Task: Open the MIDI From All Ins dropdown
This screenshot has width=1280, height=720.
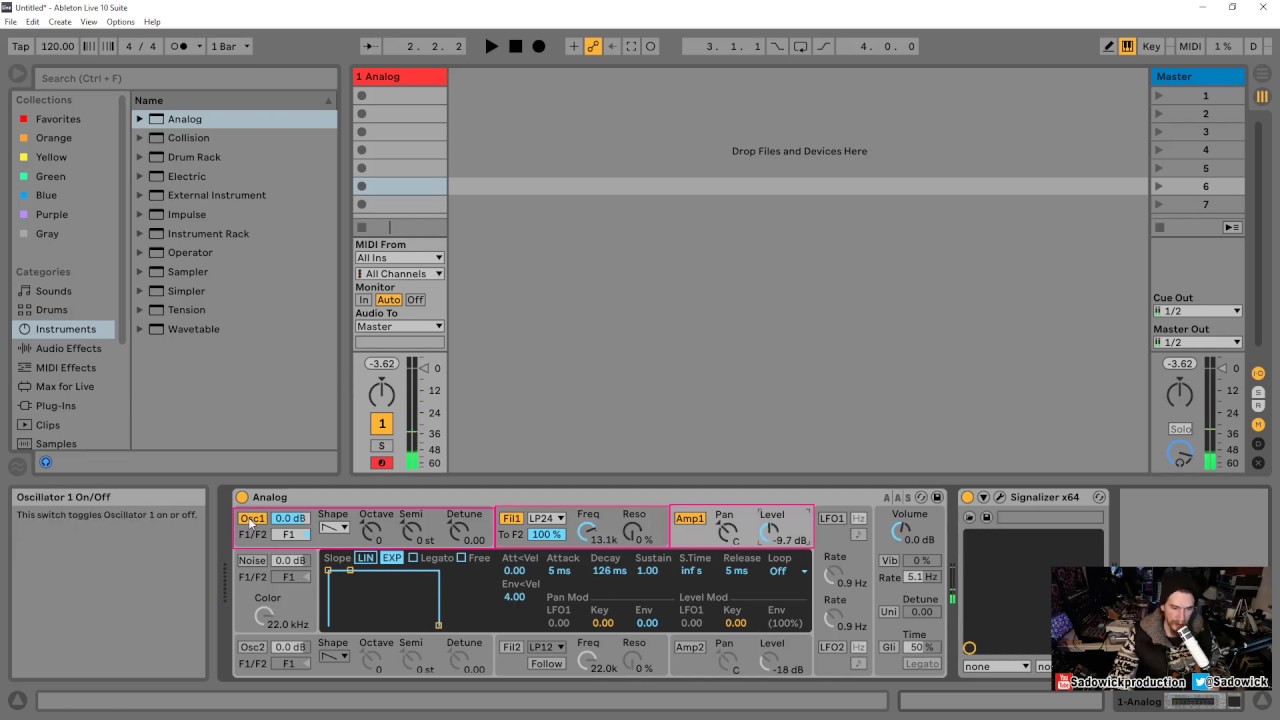Action: pyautogui.click(x=400, y=258)
